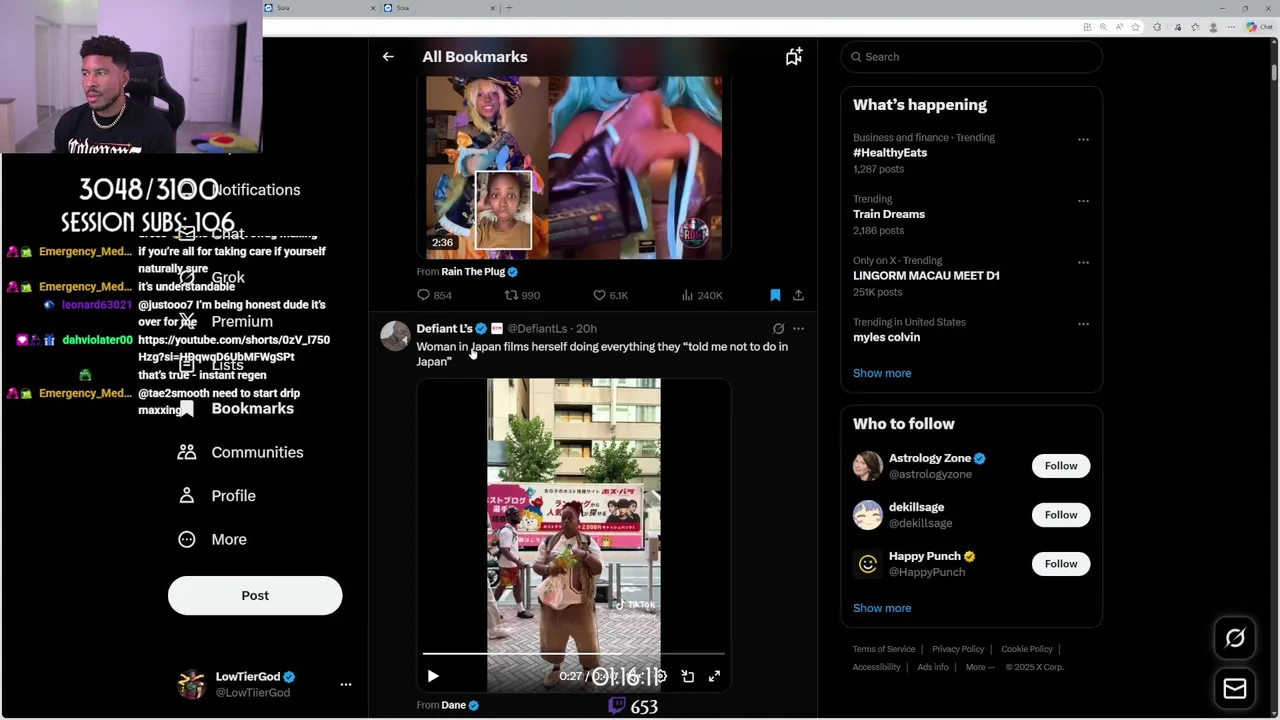The width and height of the screenshot is (1280, 720).
Task: Open Defiant L's profile avatar
Action: tap(395, 336)
